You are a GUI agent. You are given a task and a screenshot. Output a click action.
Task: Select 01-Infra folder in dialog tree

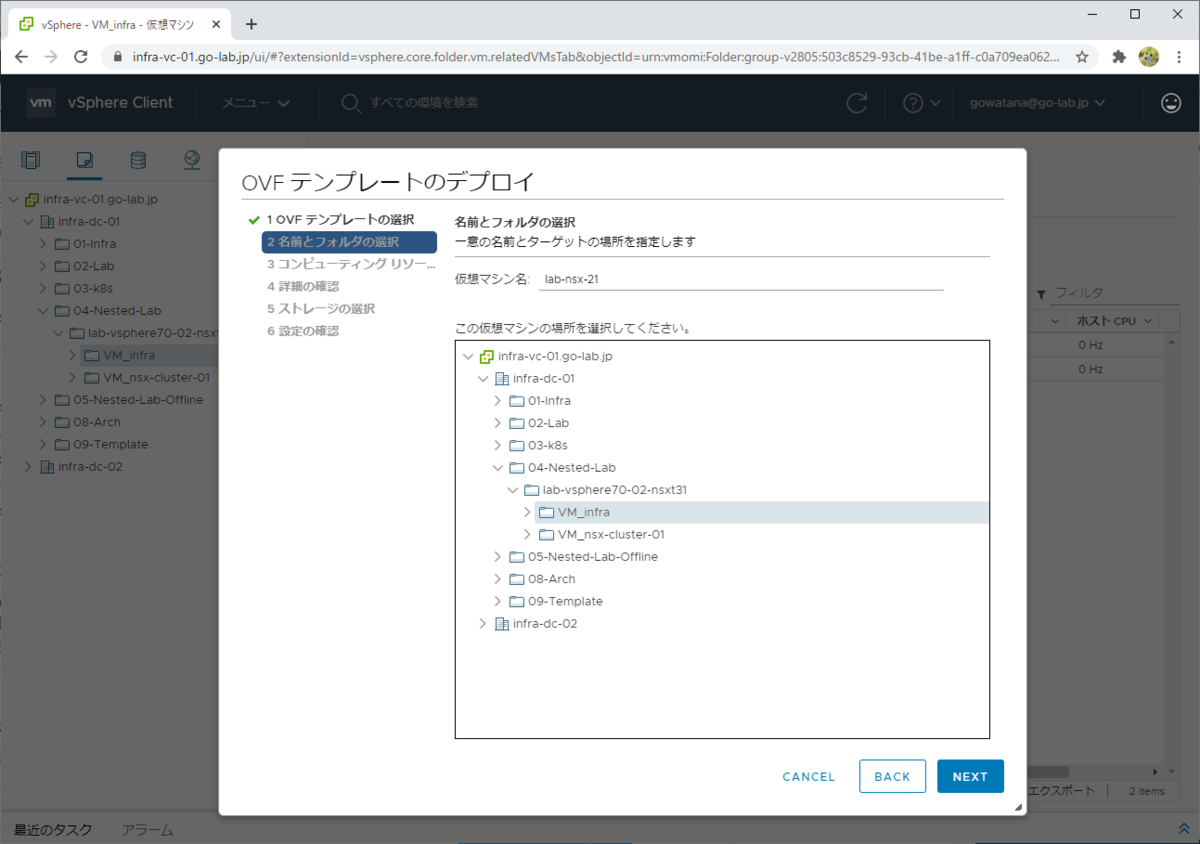coord(541,401)
